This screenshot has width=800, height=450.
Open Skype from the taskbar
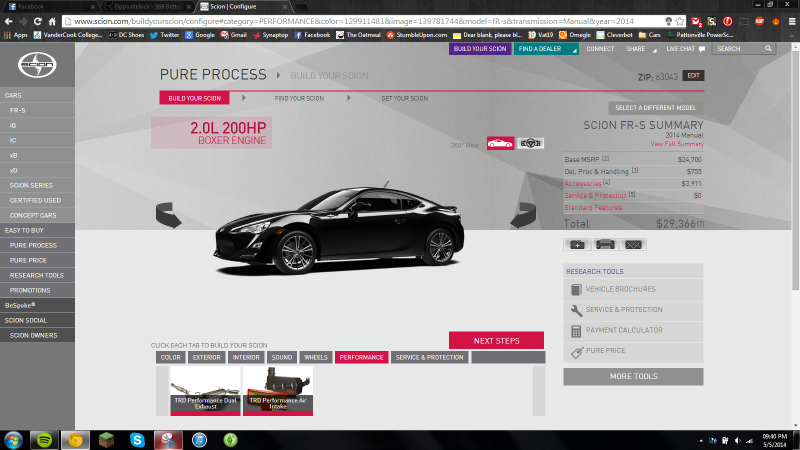pos(137,440)
